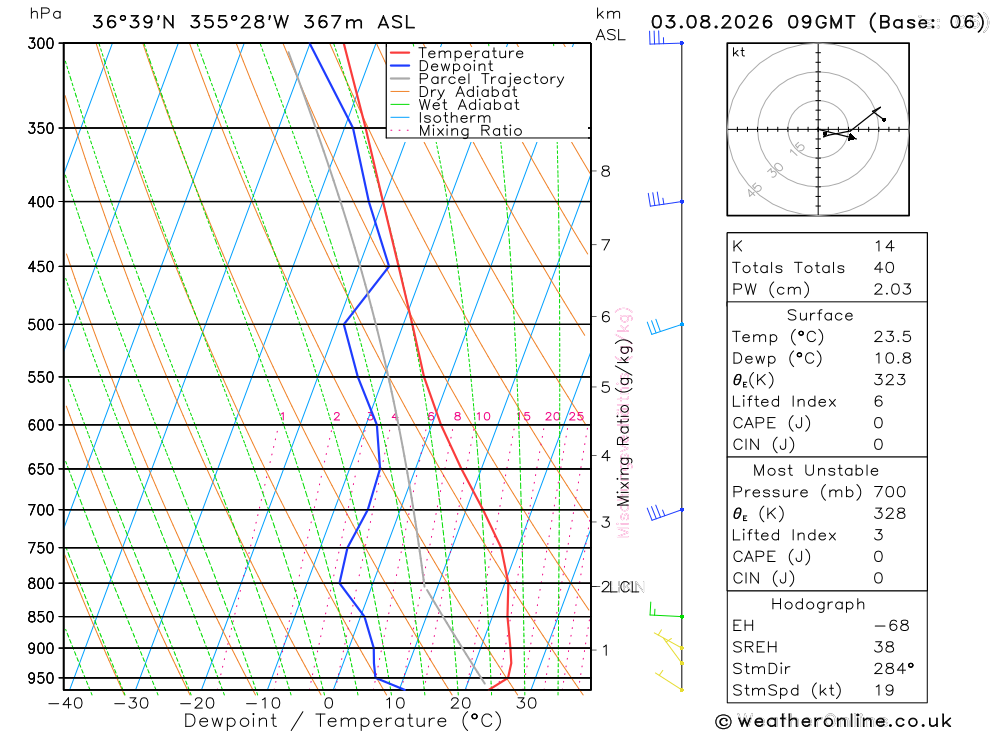
Task: Click the blue Dewpoint legend line
Action: tap(400, 66)
